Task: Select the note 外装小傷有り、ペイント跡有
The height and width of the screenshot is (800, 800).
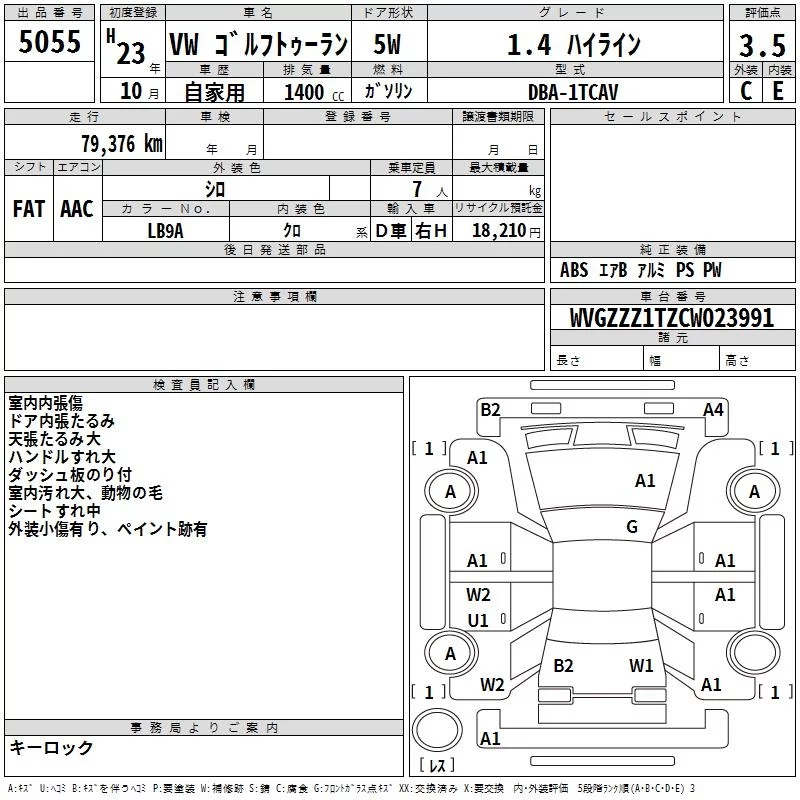Action: coord(108,529)
